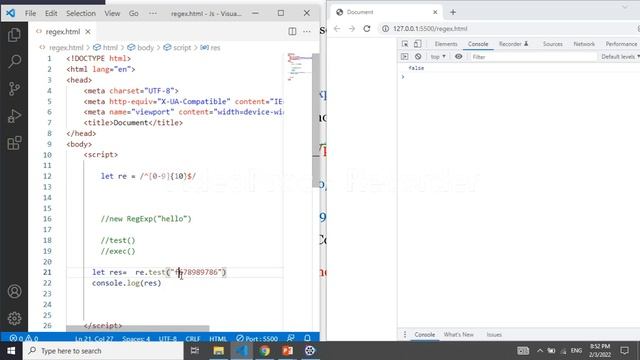The height and width of the screenshot is (360, 640).
Task: Change encoding via UTF-8 status item
Action: [x=168, y=339]
